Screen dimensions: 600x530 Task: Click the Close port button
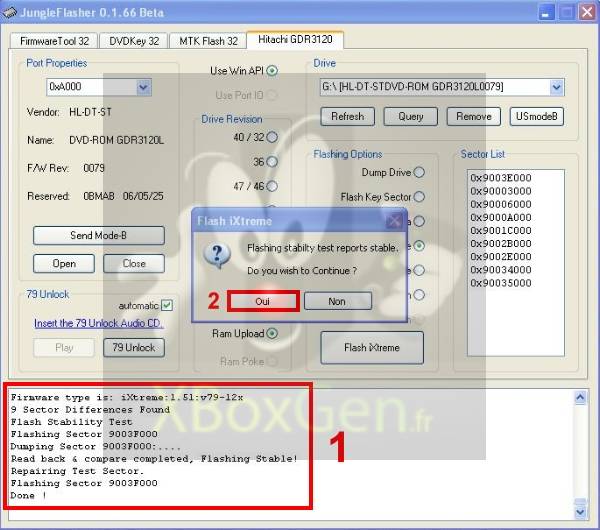tap(134, 264)
